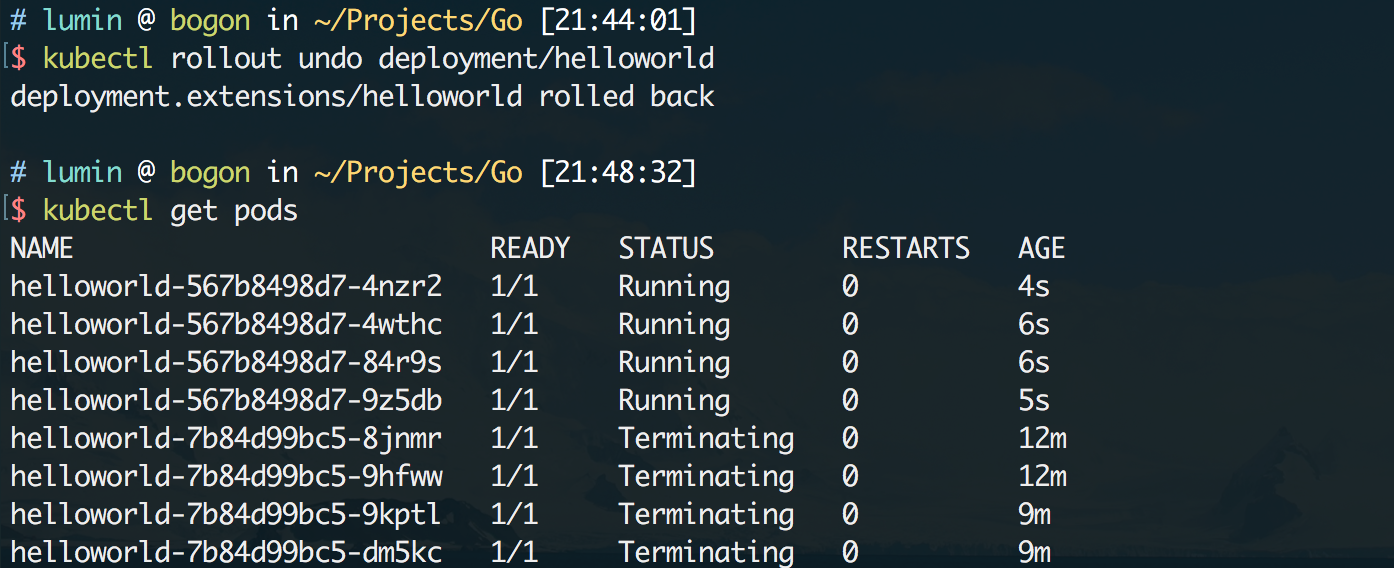Click the READY column header

530,248
